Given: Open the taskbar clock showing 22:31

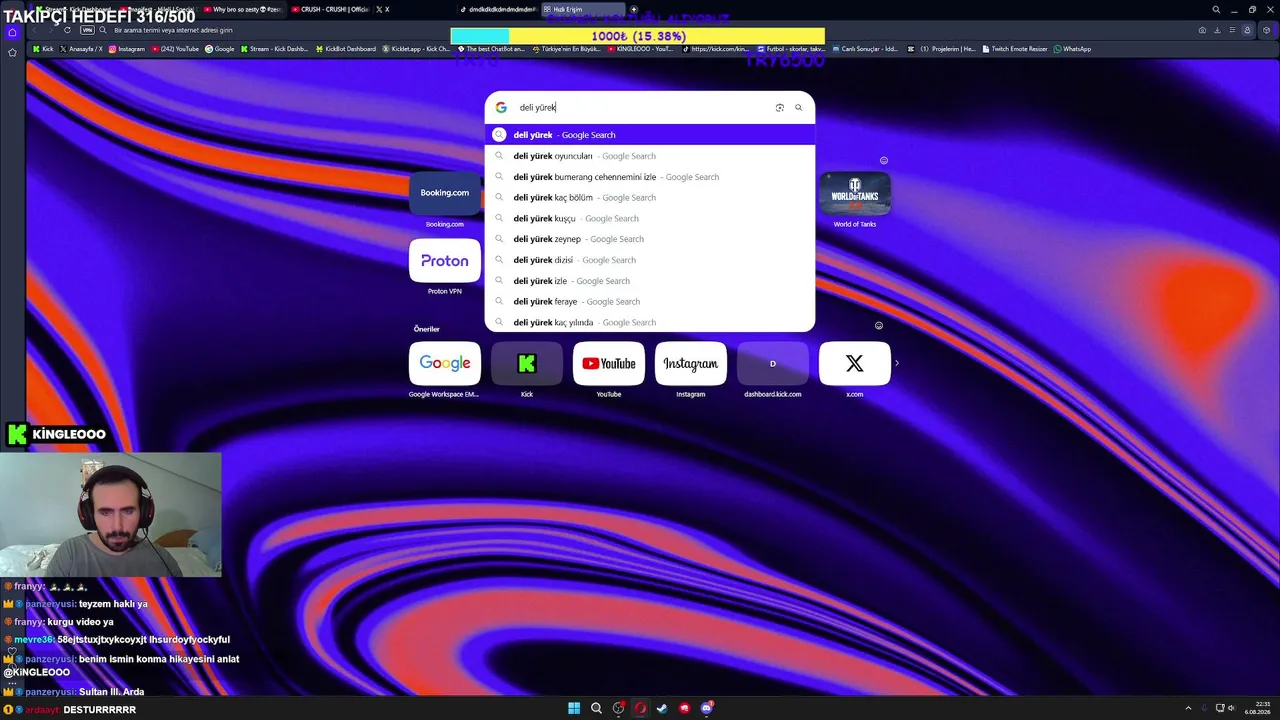Looking at the screenshot, I should pos(1257,708).
